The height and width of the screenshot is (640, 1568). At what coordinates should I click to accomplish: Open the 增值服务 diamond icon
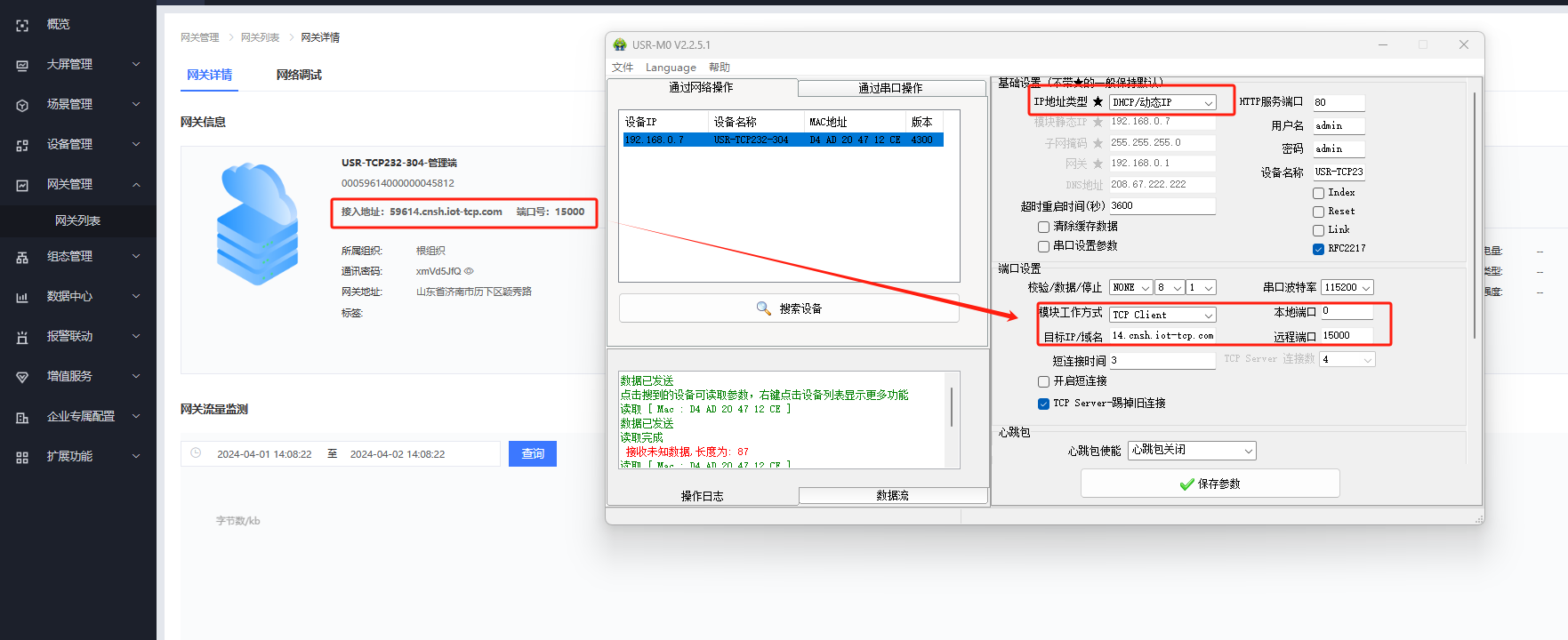[x=22, y=377]
